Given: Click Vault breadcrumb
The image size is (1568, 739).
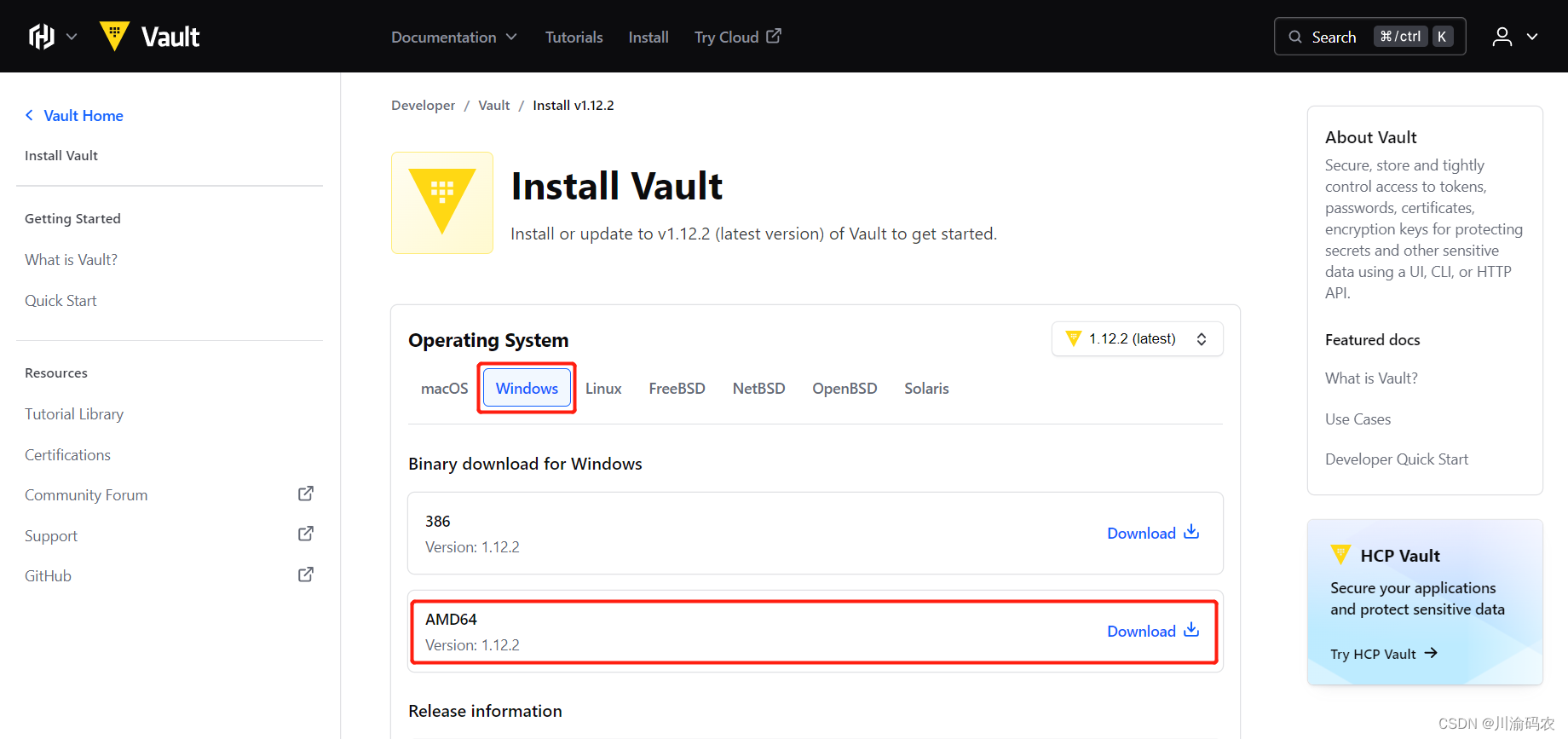Looking at the screenshot, I should 493,105.
